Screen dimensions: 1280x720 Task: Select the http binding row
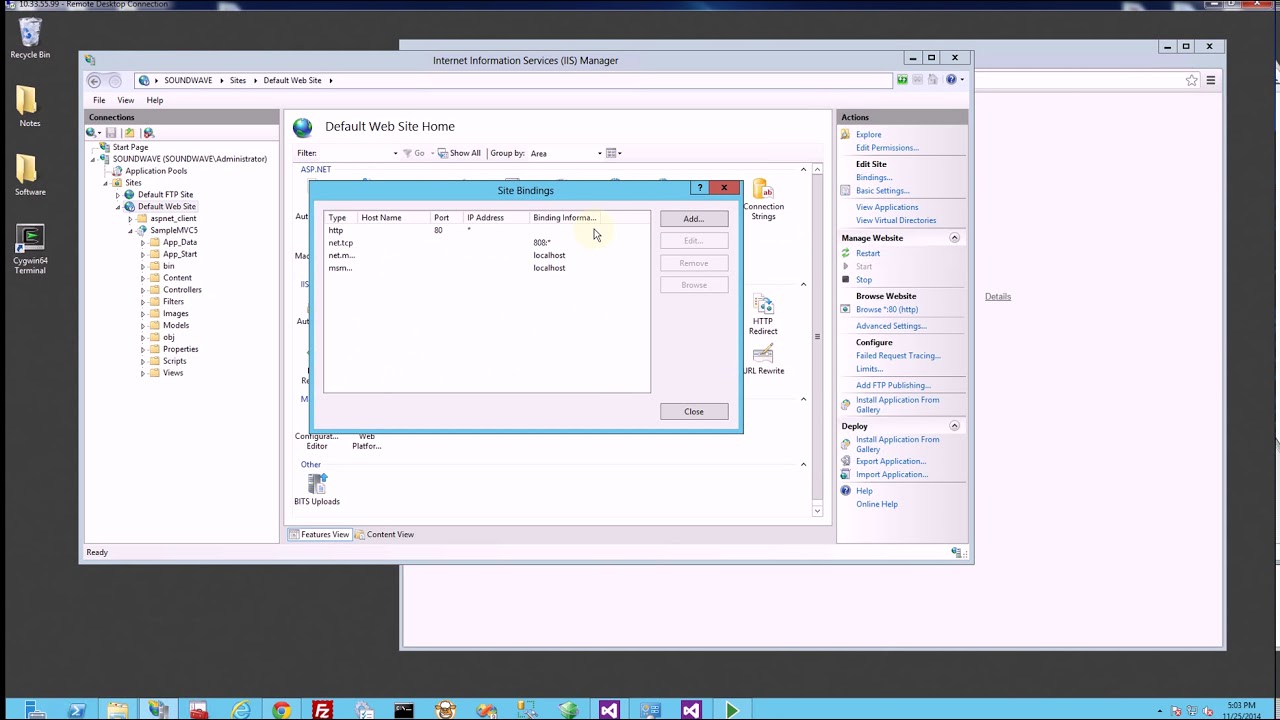click(487, 230)
